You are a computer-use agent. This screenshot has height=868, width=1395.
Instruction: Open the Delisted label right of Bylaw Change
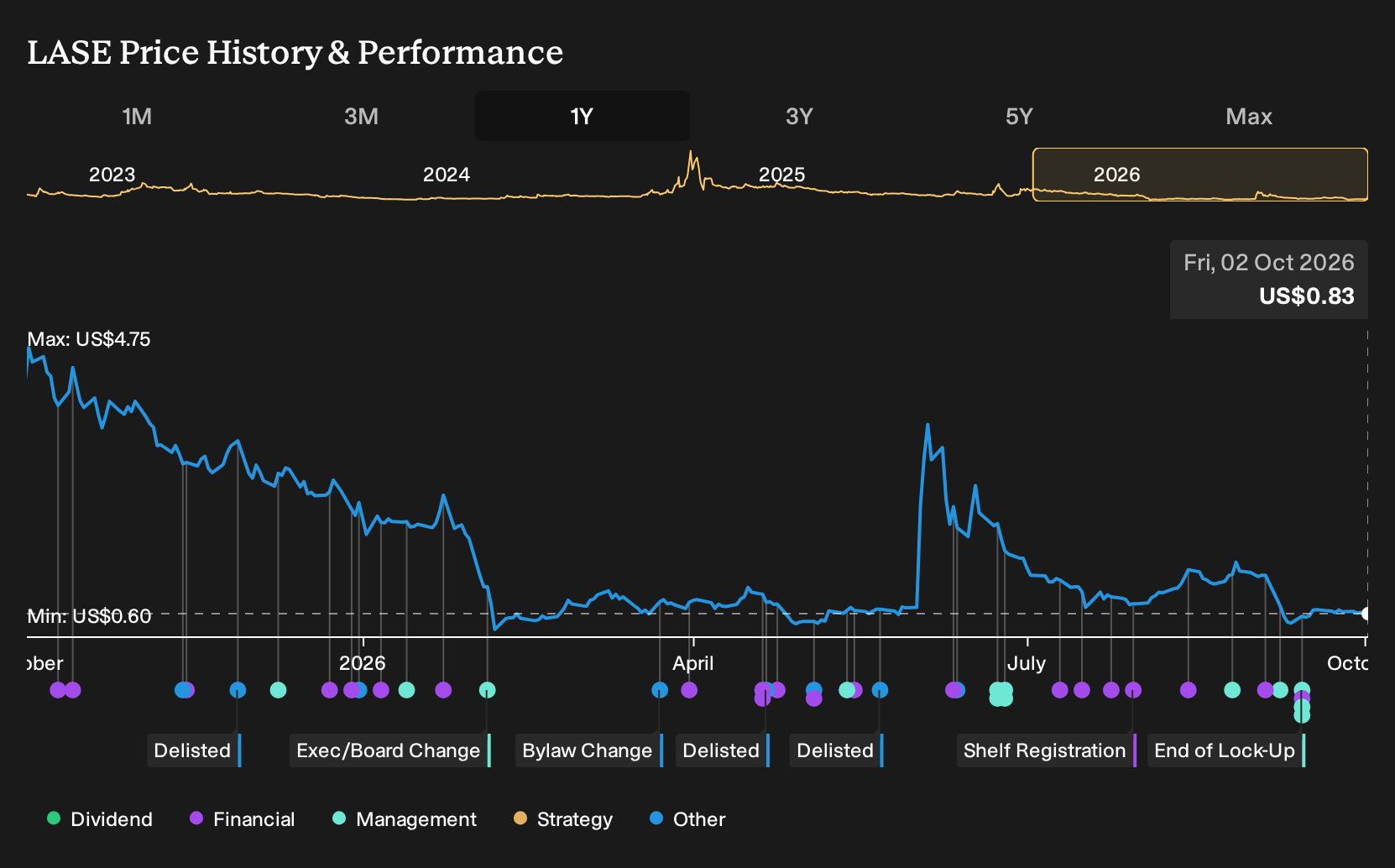pyautogui.click(x=723, y=750)
